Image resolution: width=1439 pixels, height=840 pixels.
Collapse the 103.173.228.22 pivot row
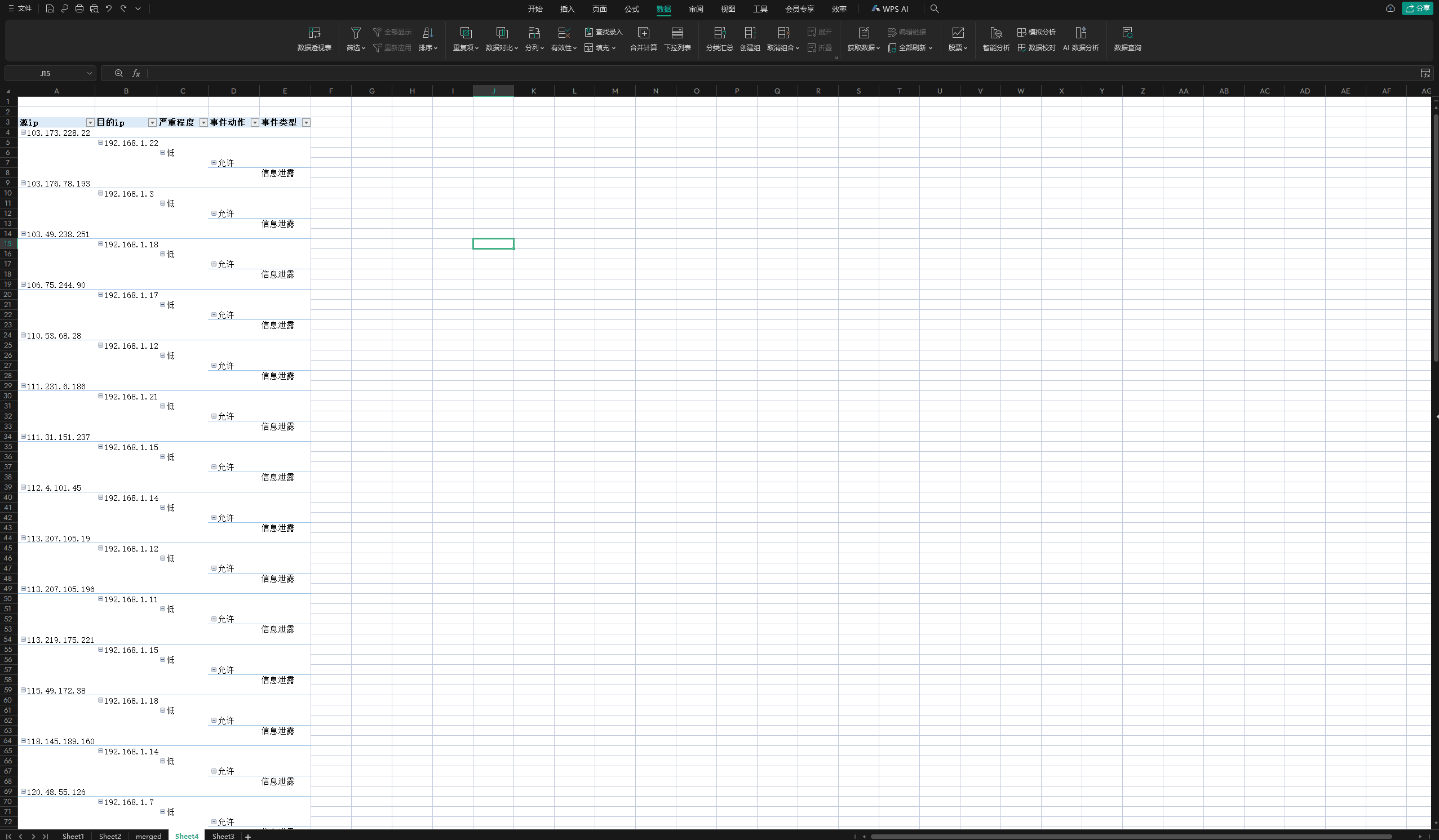(24, 132)
